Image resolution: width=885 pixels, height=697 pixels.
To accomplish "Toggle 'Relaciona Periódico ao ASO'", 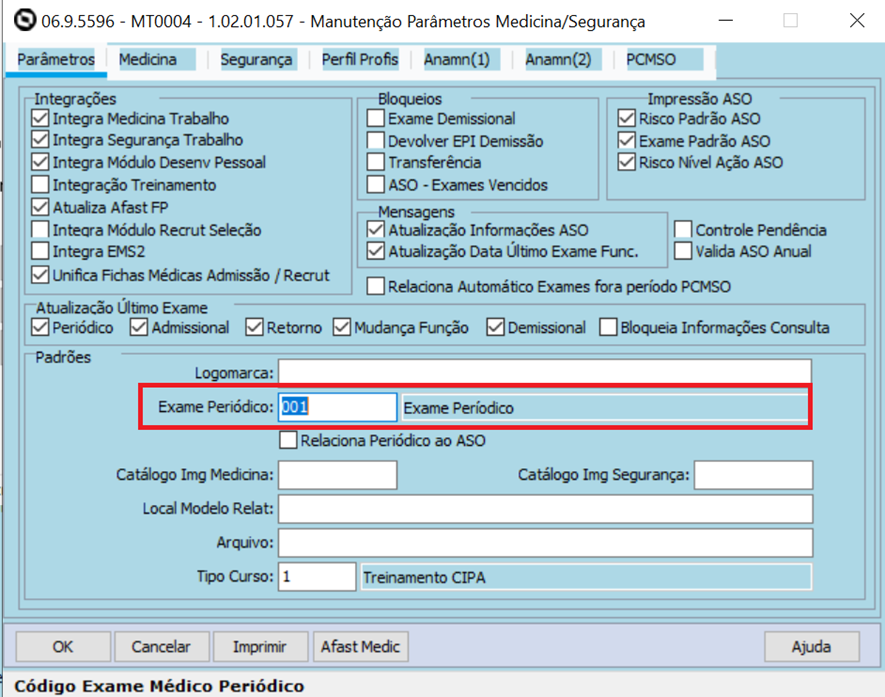I will coord(288,440).
